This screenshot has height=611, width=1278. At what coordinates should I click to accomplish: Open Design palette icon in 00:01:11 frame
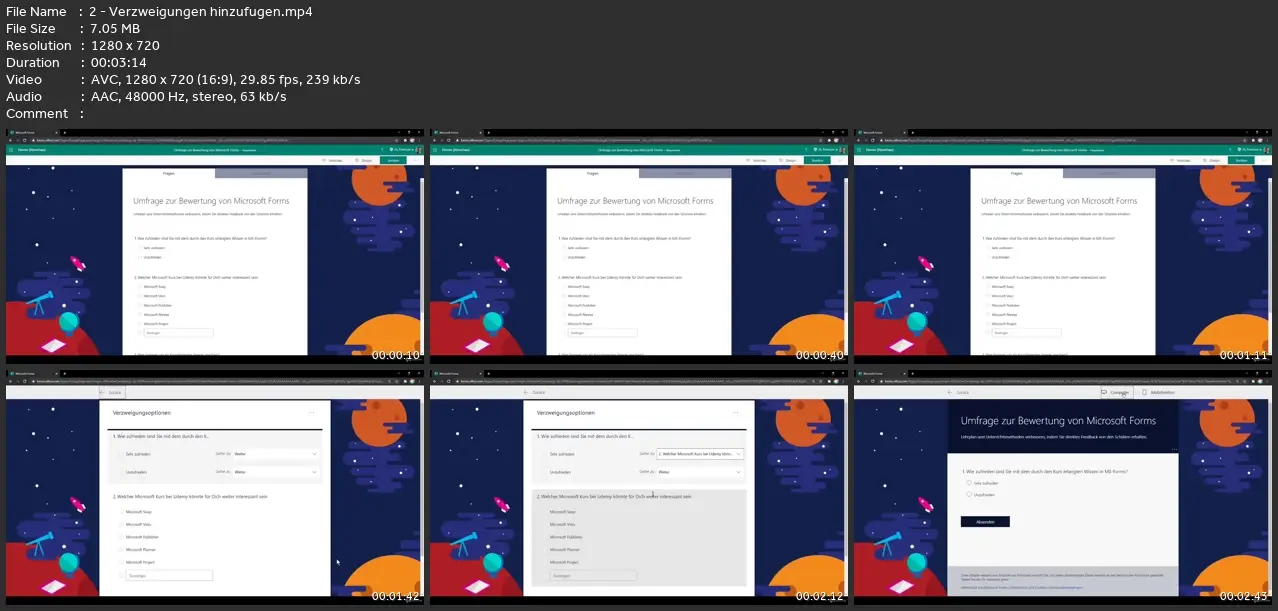point(1205,160)
